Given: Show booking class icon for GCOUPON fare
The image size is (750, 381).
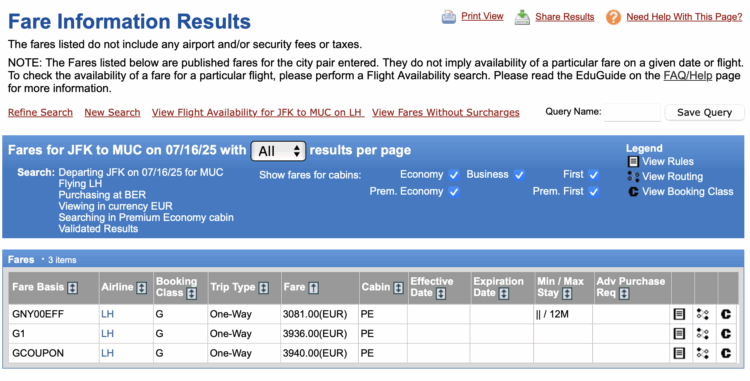Looking at the screenshot, I should tap(726, 353).
